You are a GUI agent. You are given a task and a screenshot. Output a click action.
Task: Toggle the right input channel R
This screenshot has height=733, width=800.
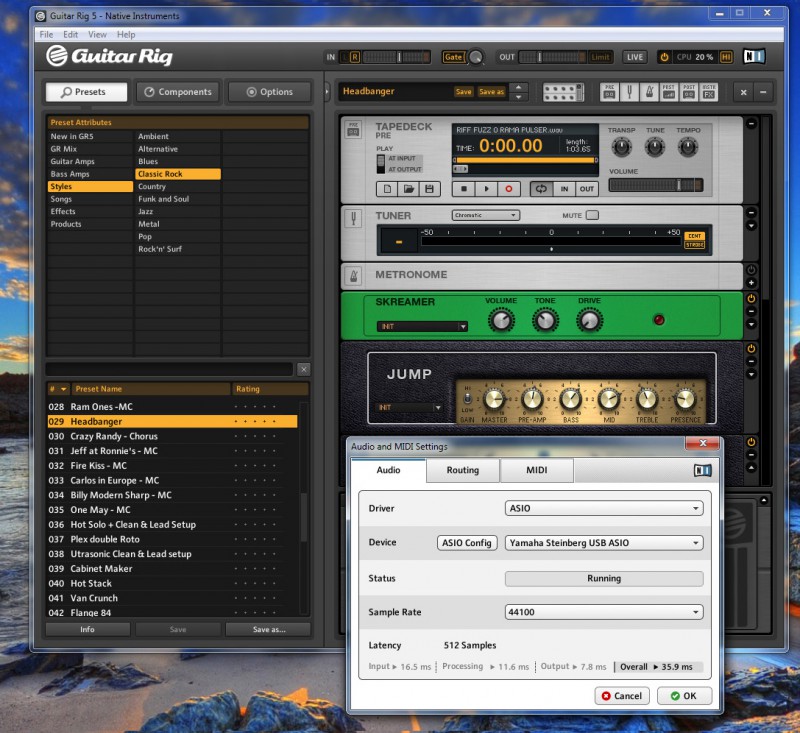pyautogui.click(x=355, y=57)
